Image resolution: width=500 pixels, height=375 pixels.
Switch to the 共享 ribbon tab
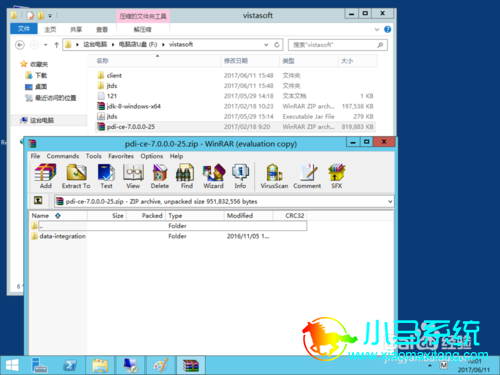pos(76,30)
